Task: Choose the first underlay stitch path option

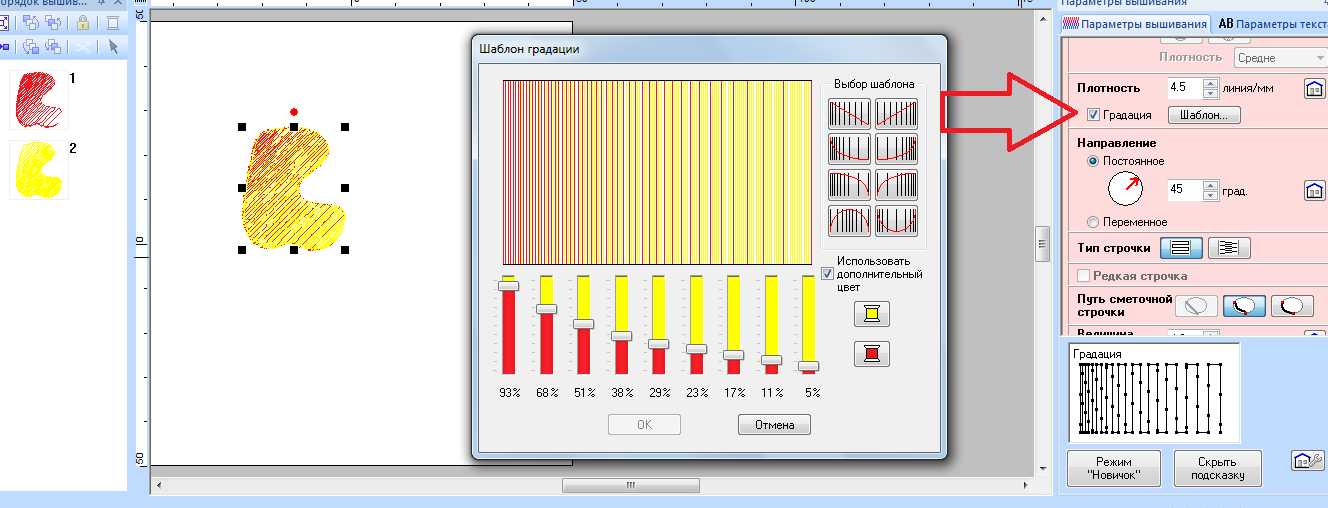Action: (1197, 305)
